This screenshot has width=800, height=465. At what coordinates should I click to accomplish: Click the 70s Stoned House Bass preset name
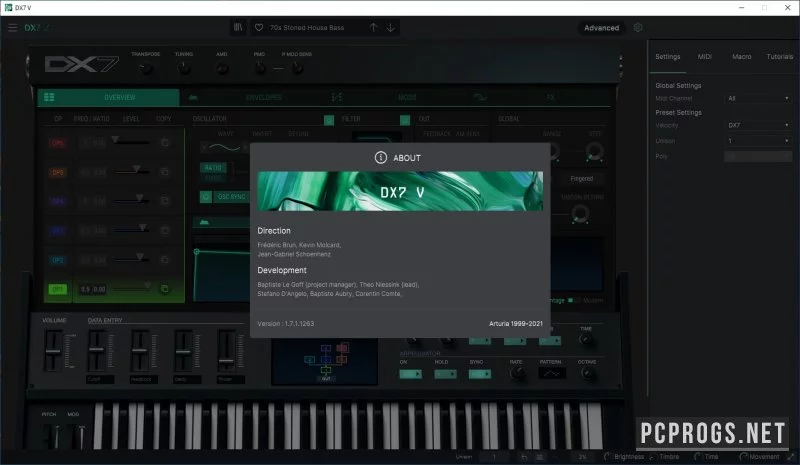tap(307, 28)
